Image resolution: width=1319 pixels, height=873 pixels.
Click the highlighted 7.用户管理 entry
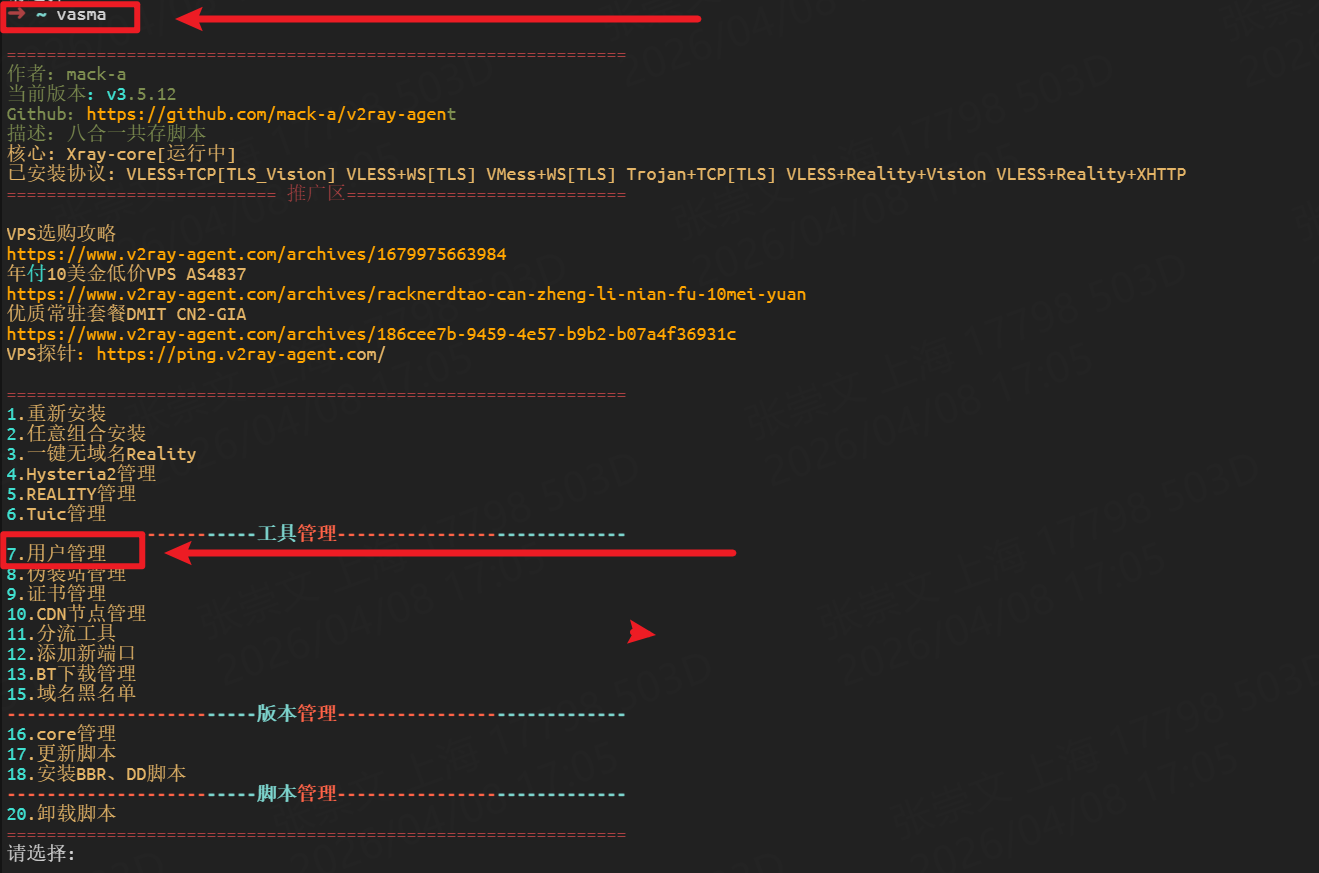coord(56,553)
